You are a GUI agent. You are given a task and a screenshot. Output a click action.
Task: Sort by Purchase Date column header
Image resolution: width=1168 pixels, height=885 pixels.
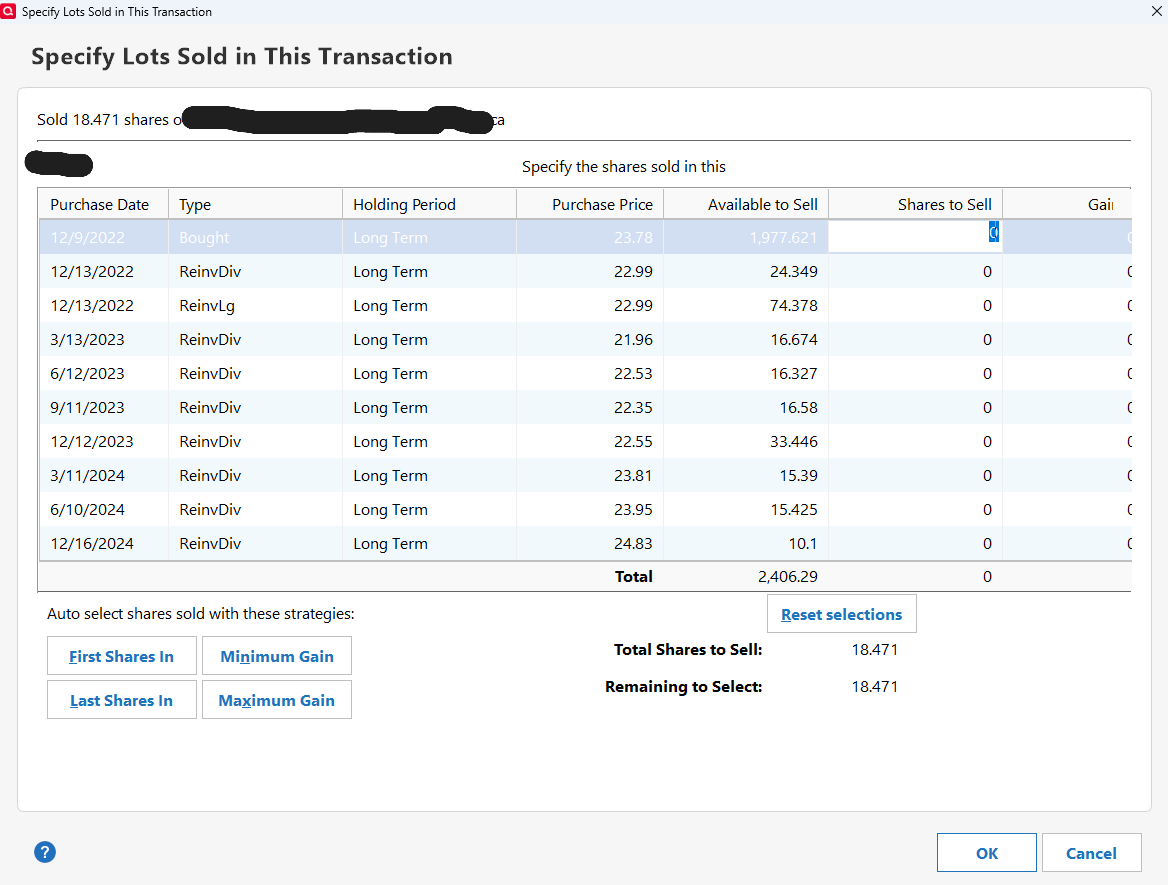pyautogui.click(x=100, y=204)
